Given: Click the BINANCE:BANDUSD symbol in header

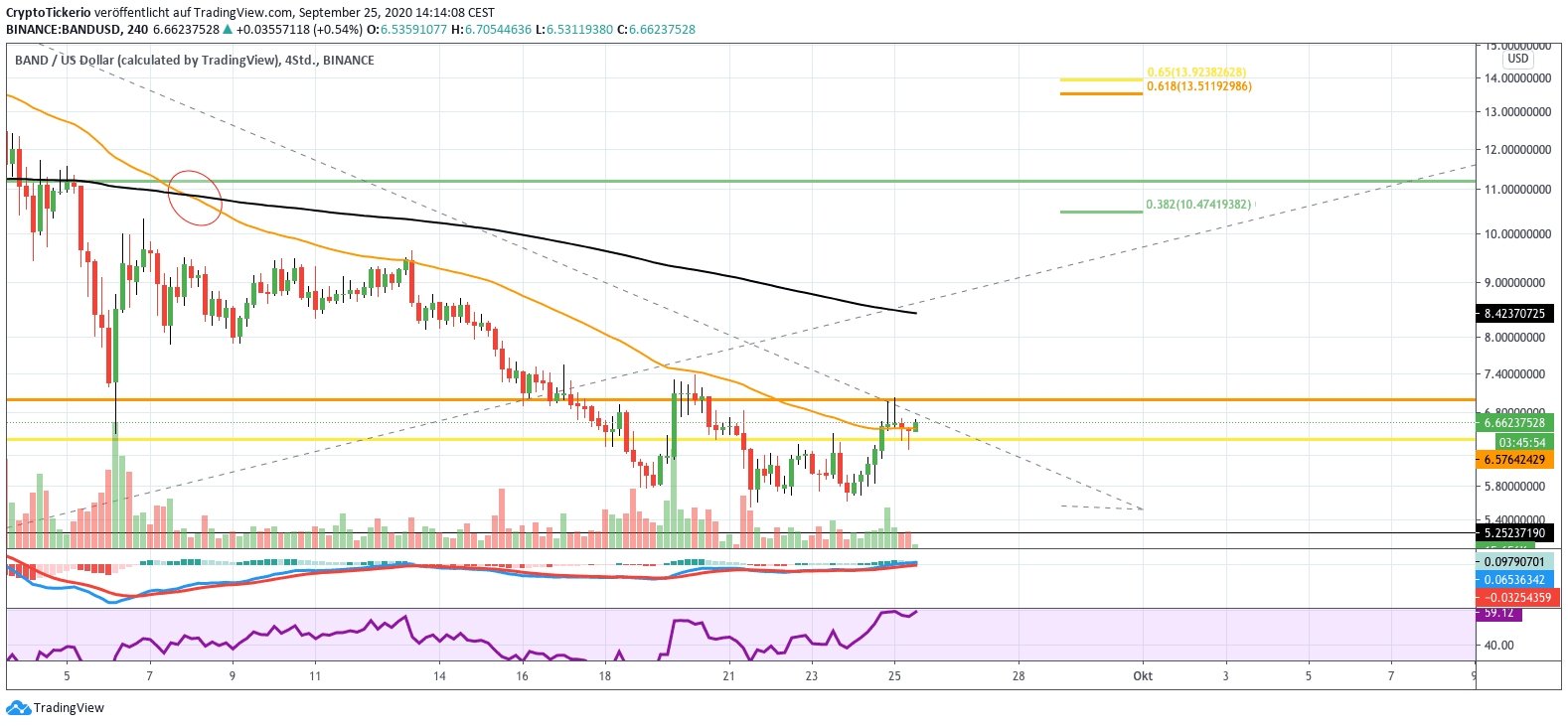Looking at the screenshot, I should pos(63,30).
